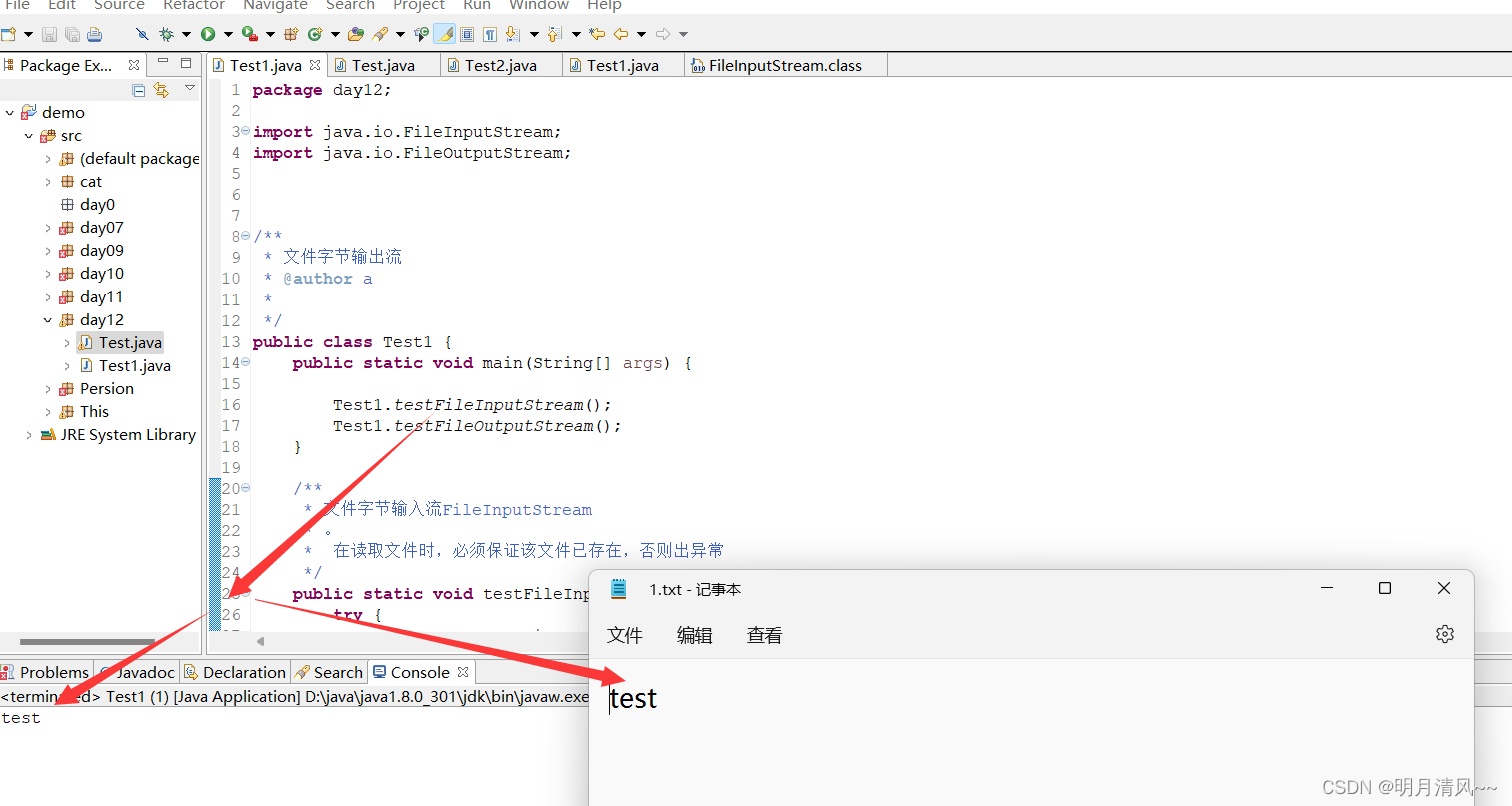Image resolution: width=1512 pixels, height=806 pixels.
Task: Expand the cat package
Action: tap(47, 181)
